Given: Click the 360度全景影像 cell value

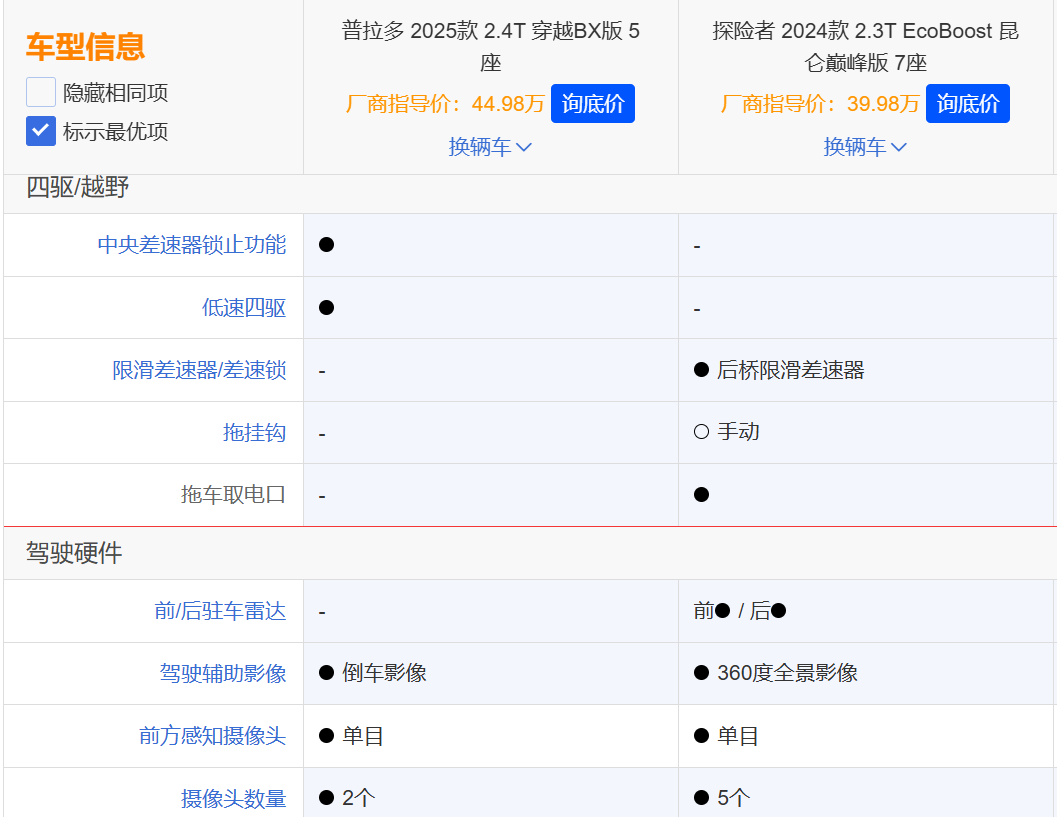Looking at the screenshot, I should [787, 673].
